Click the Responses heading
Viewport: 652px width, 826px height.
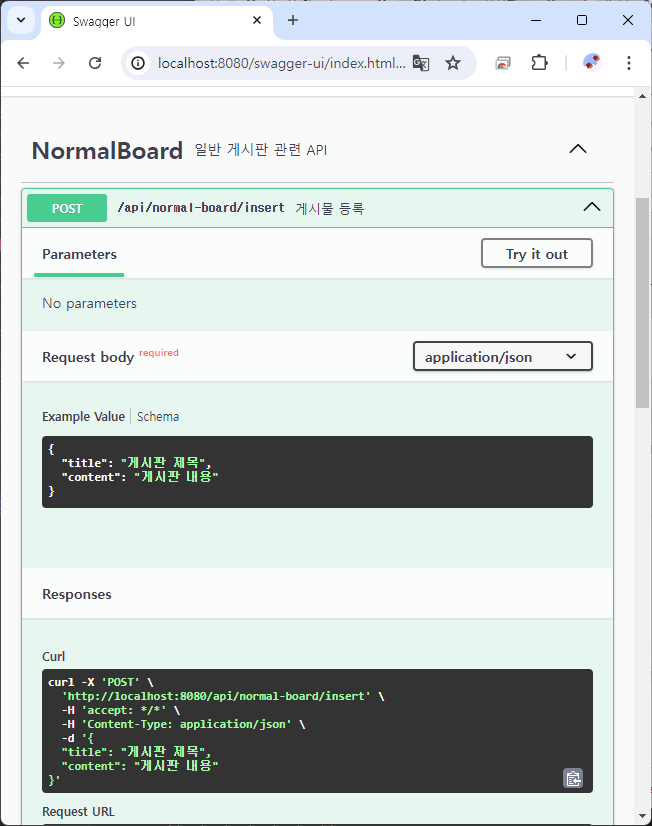click(77, 594)
